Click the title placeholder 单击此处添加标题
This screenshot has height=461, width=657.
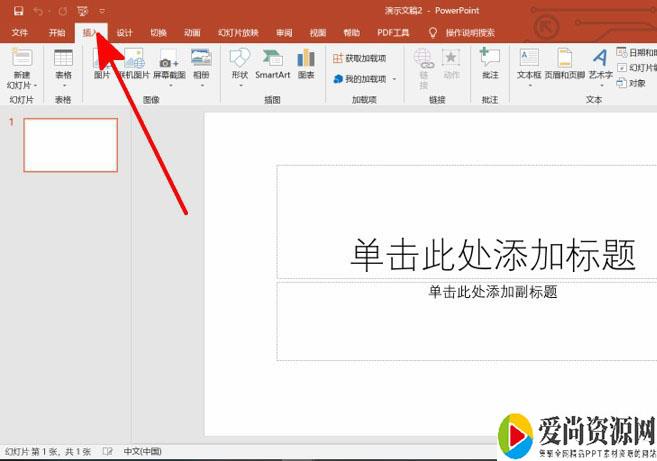pyautogui.click(x=492, y=255)
